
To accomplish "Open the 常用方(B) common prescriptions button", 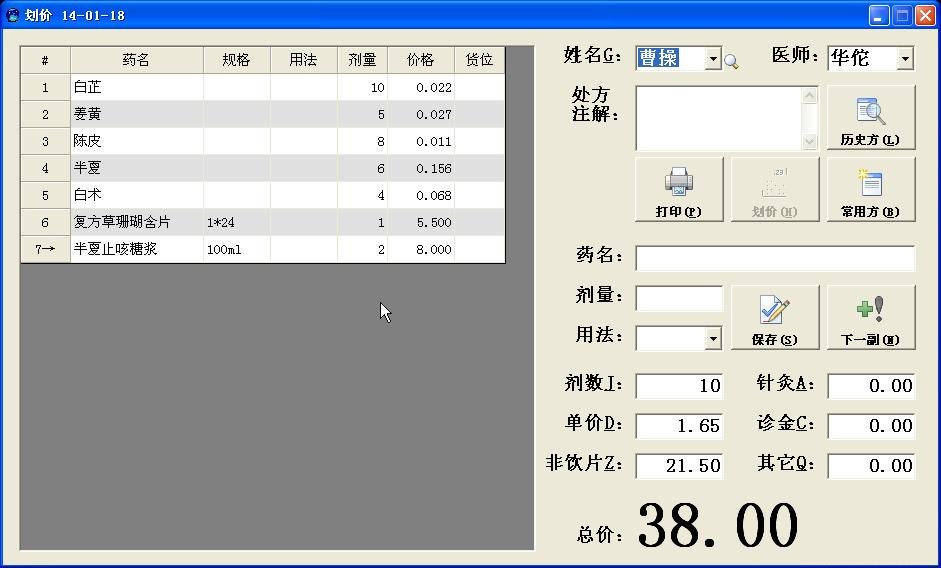I will click(871, 190).
